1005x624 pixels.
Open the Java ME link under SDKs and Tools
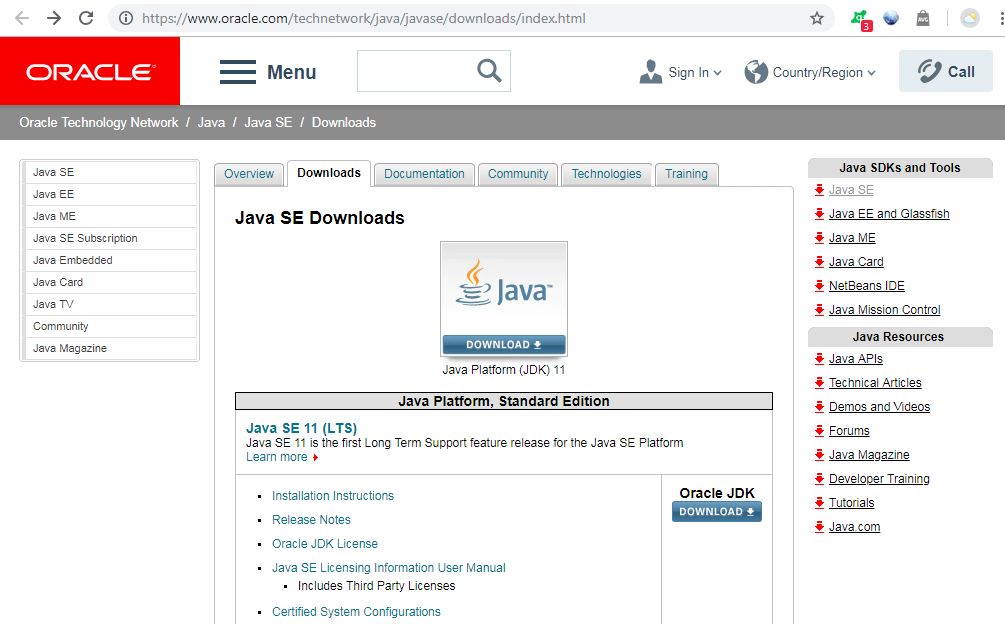852,238
